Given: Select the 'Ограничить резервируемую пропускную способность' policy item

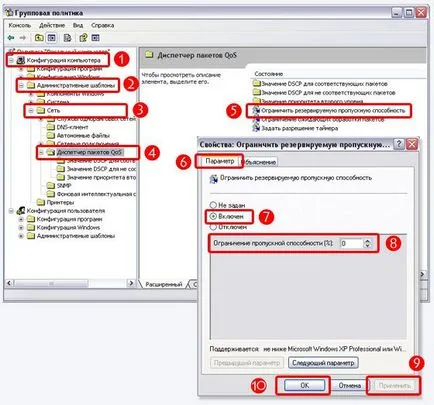Looking at the screenshot, I should [x=333, y=110].
